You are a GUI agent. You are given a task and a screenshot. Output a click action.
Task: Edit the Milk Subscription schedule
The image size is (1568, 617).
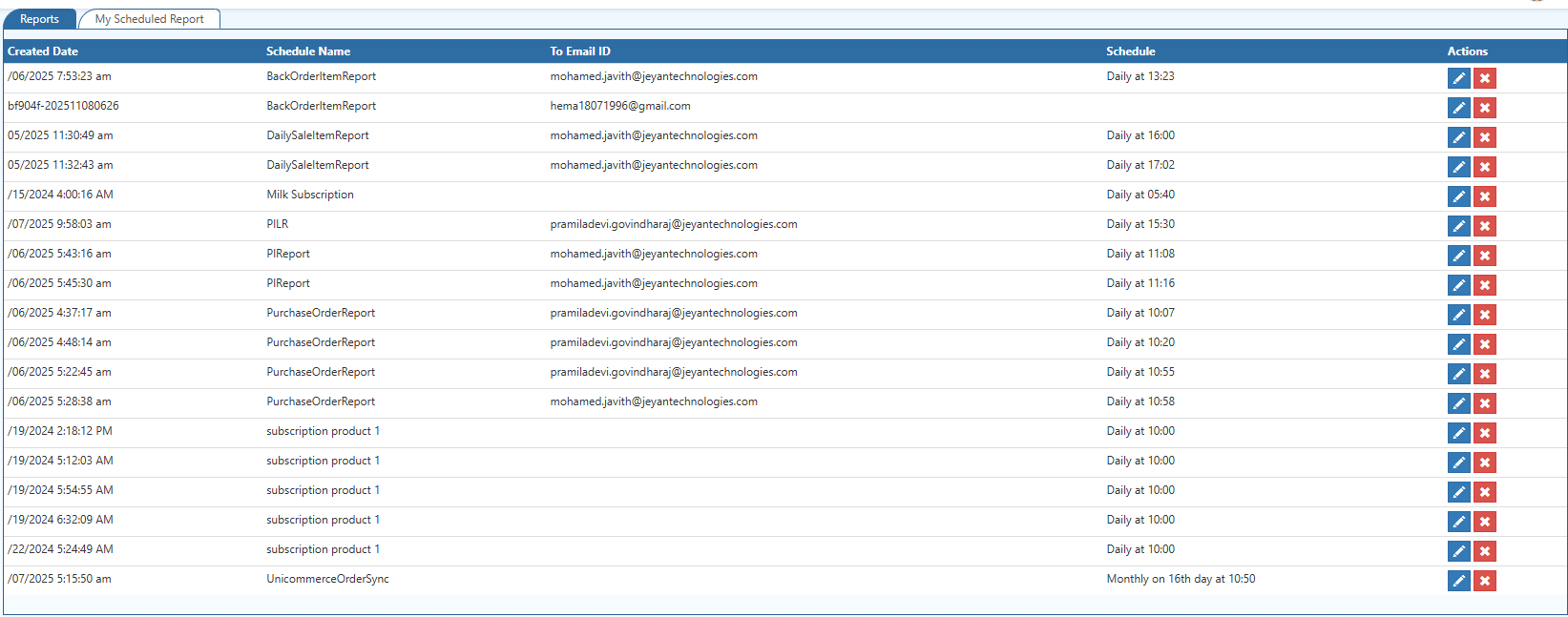click(1458, 196)
